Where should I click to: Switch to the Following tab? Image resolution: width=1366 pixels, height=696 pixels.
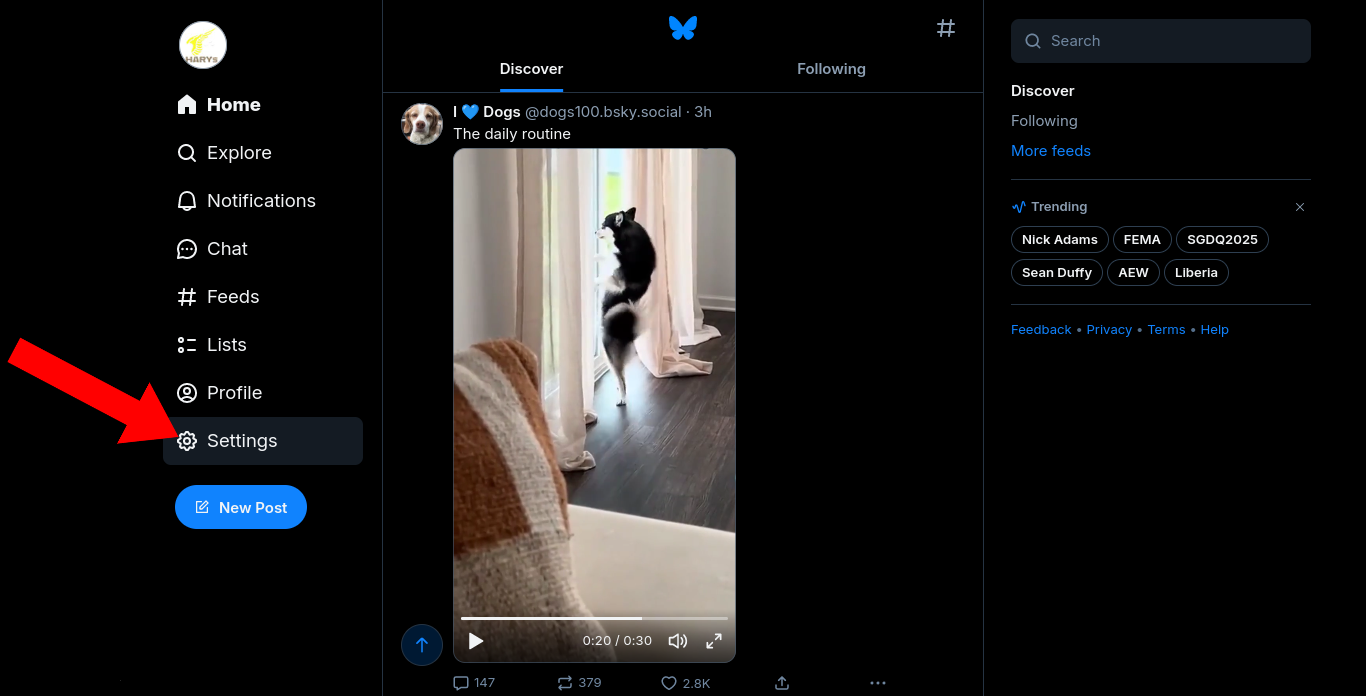tap(831, 69)
